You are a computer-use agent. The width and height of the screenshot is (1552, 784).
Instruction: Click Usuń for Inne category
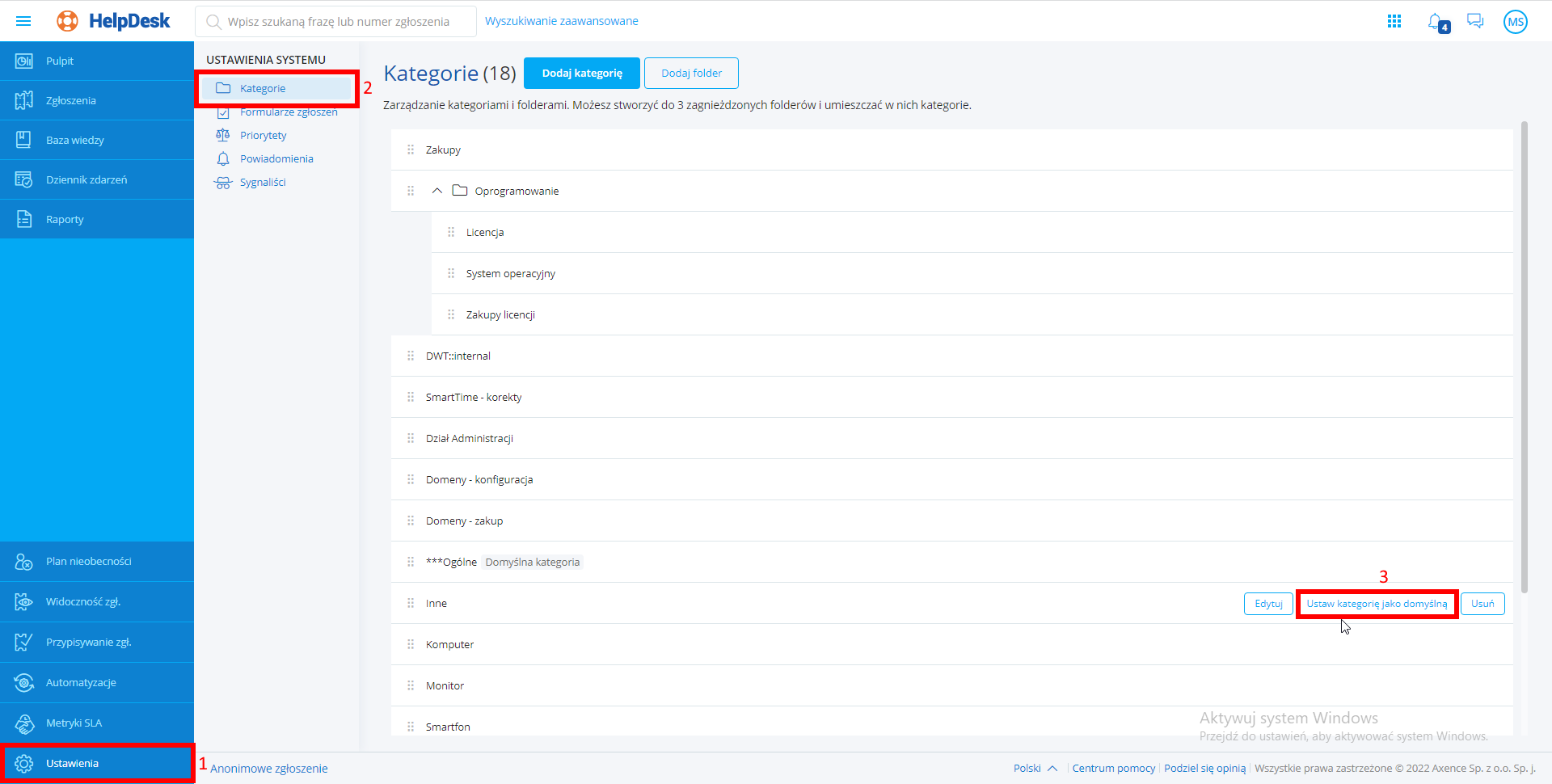tap(1482, 604)
